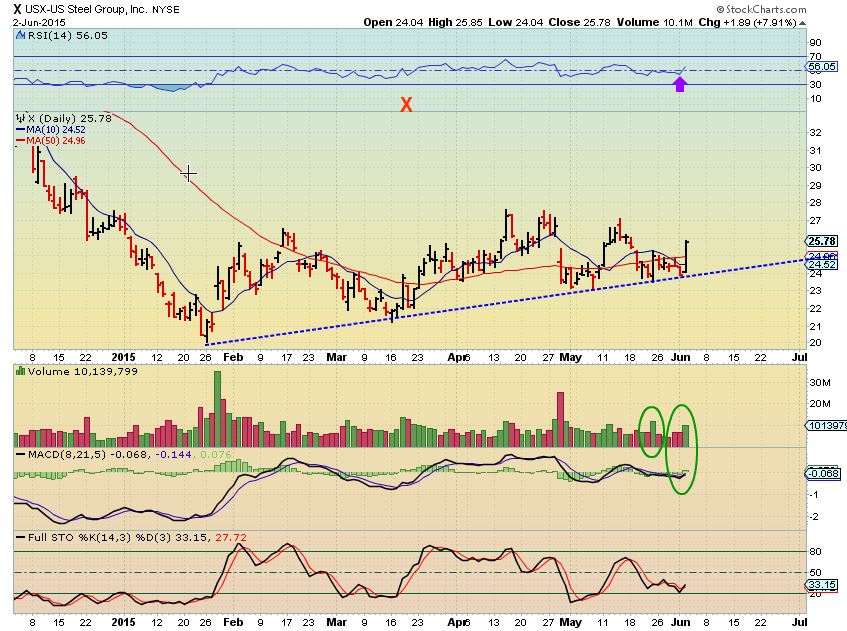Viewport: 847px width, 631px height.
Task: Click the MACD(8,21,5) legend label
Action: tap(68, 454)
